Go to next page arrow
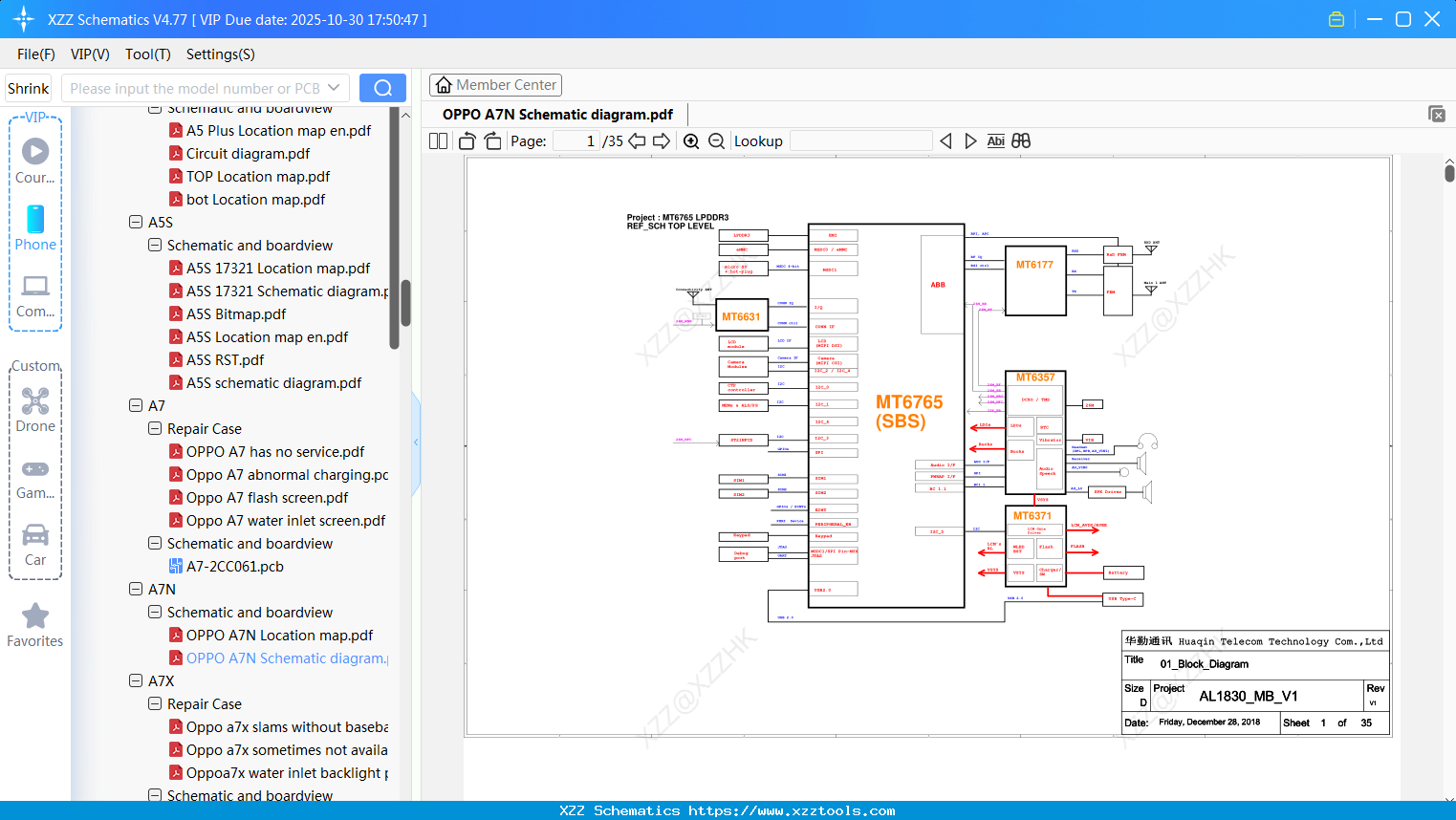1456x820 pixels. [x=661, y=141]
